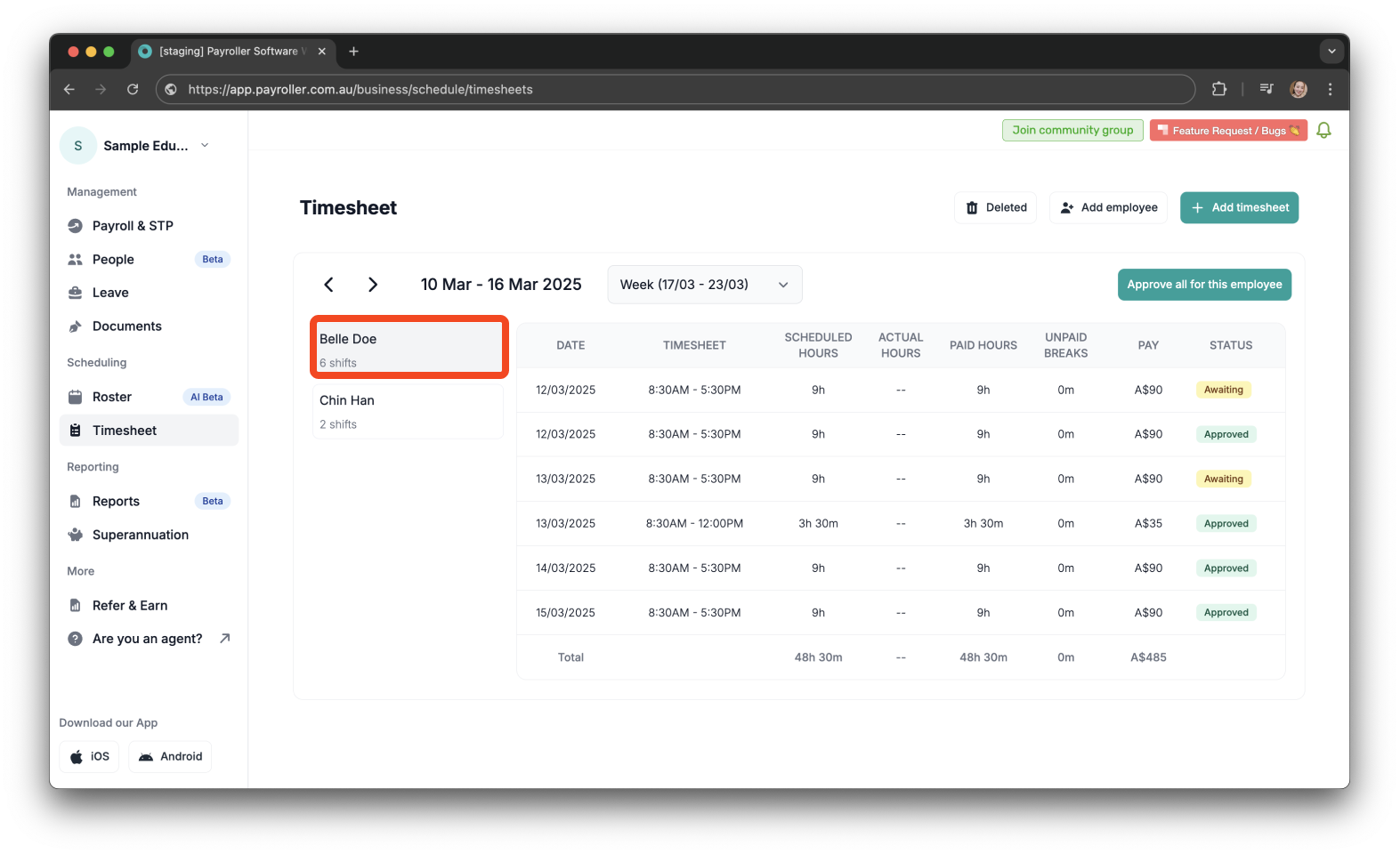The width and height of the screenshot is (1400, 854).
Task: Click the Payroll & STP sidebar icon
Action: [76, 226]
